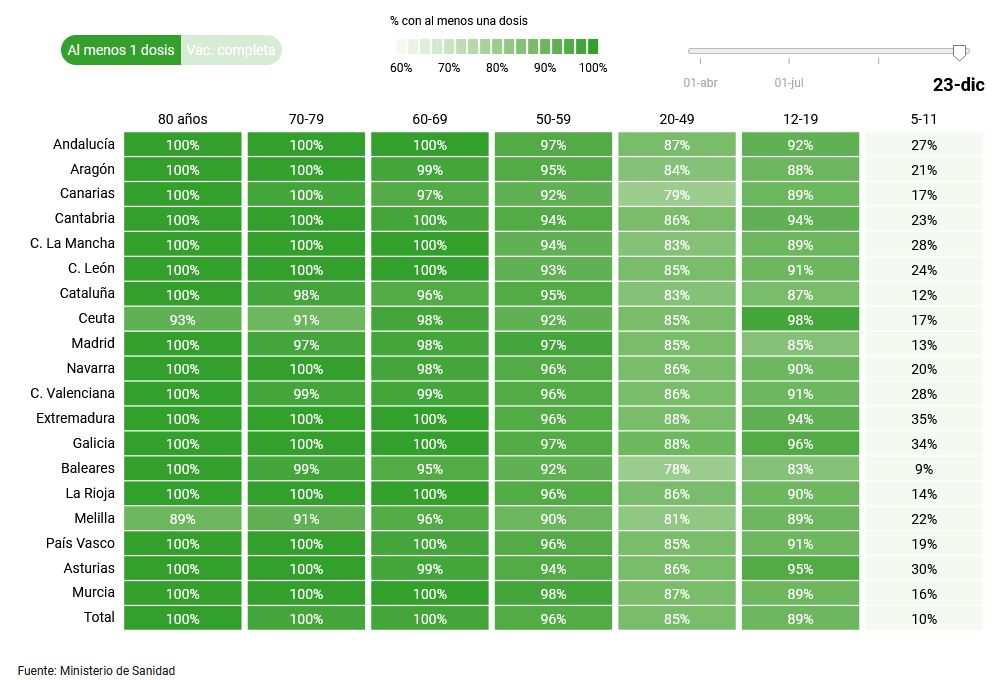Click the Melilla row label
The height and width of the screenshot is (680, 1001).
pyautogui.click(x=94, y=518)
